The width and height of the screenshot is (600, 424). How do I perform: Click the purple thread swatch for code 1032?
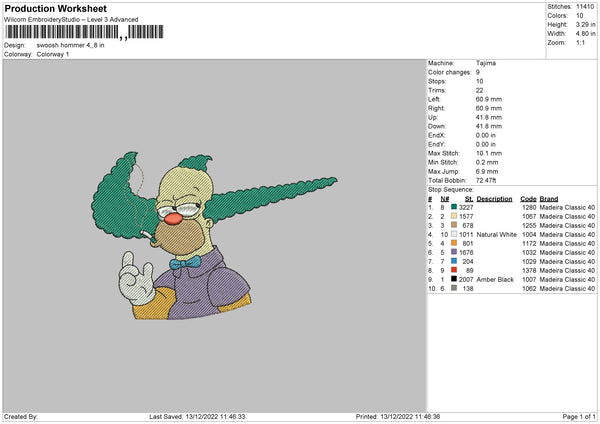tap(454, 252)
